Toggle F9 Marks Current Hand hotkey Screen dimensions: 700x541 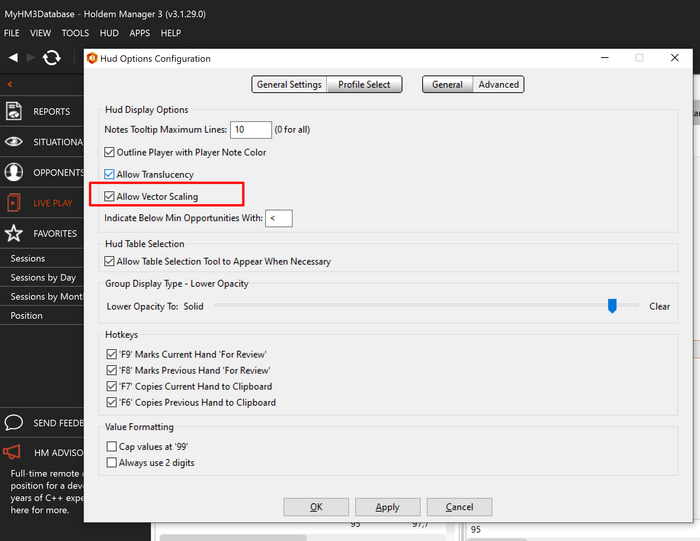click(x=112, y=354)
